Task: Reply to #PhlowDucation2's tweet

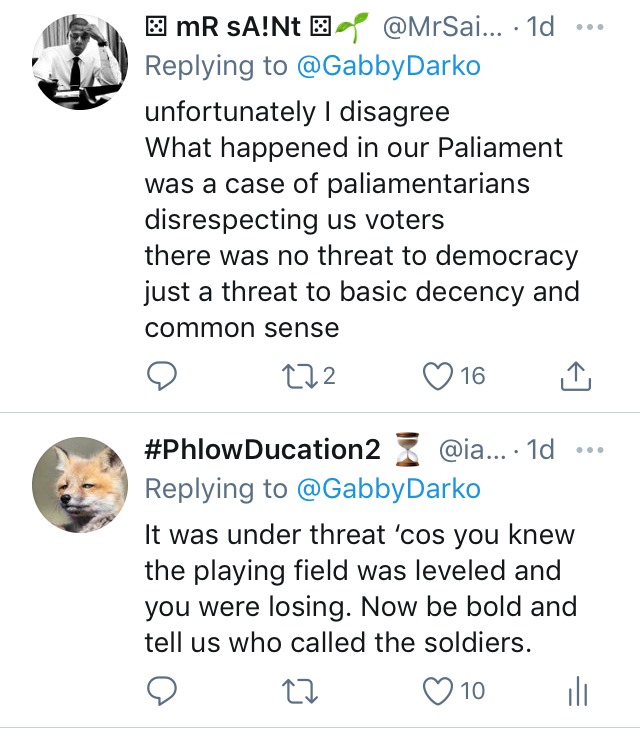Action: (162, 691)
